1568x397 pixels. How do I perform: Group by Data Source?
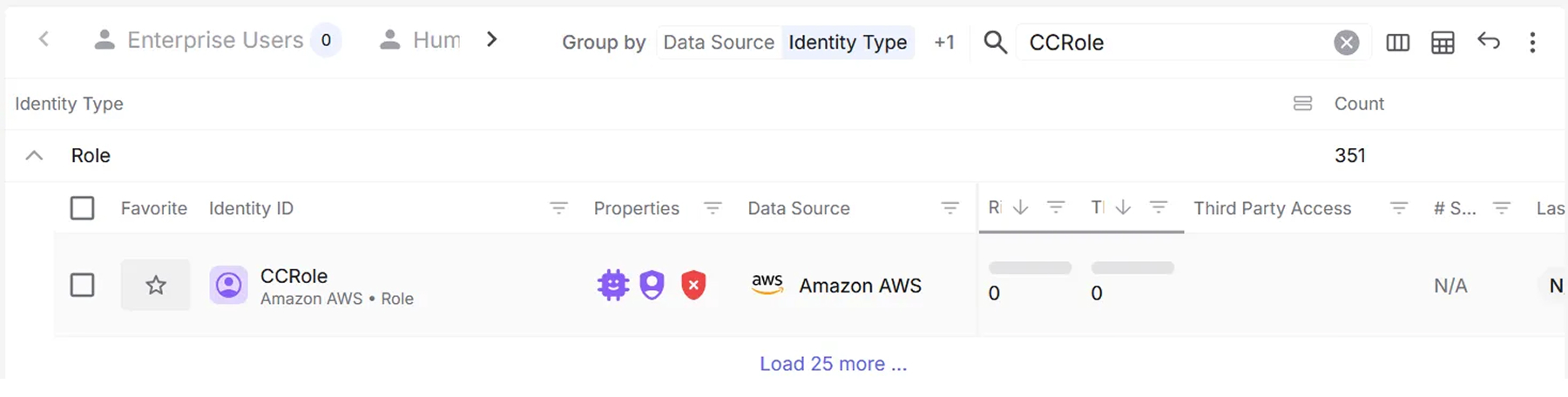pos(719,42)
